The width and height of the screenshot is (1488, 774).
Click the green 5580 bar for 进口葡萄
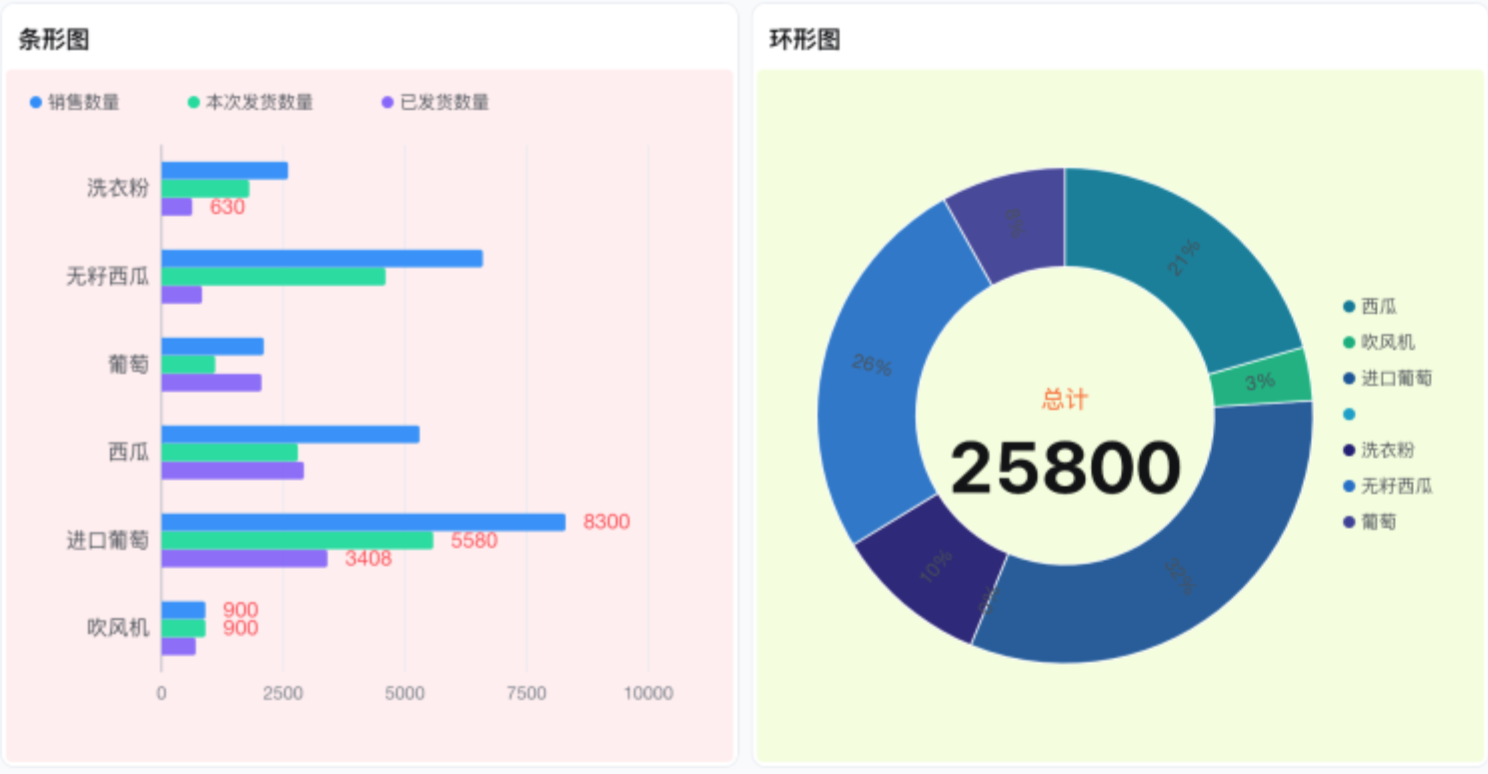[298, 540]
